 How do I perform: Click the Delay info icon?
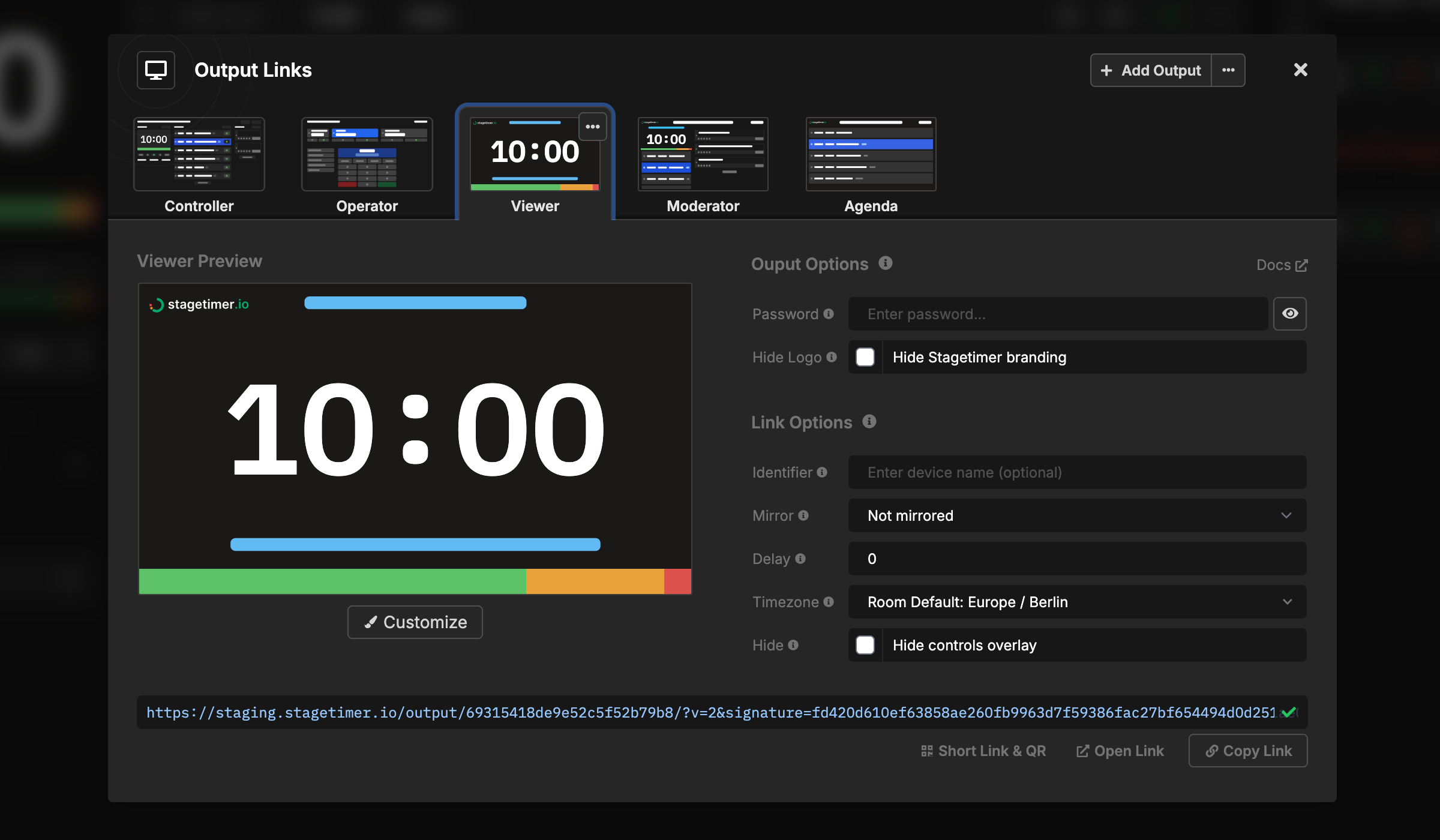(801, 558)
